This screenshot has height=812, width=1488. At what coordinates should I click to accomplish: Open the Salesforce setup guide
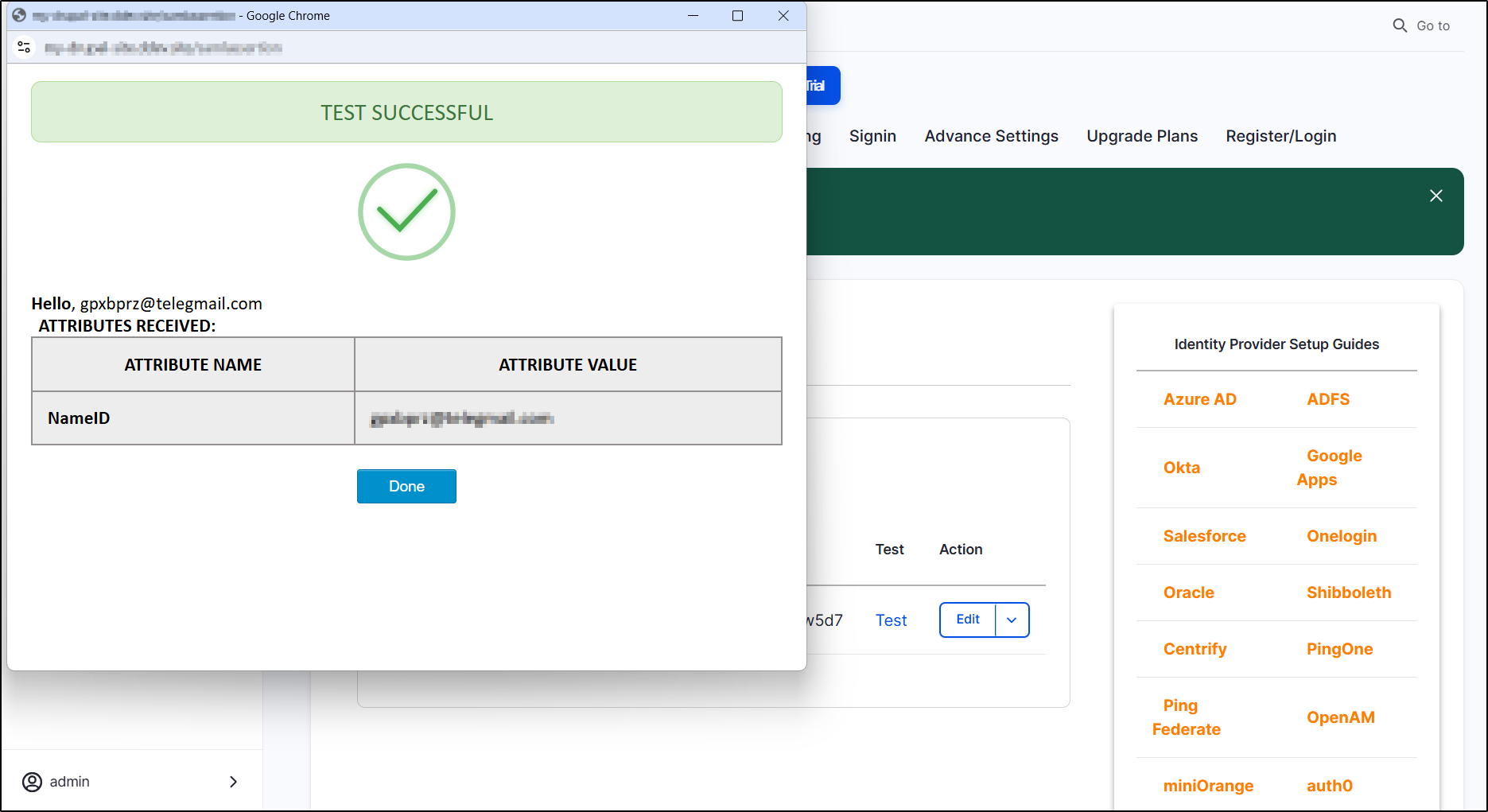(1204, 536)
